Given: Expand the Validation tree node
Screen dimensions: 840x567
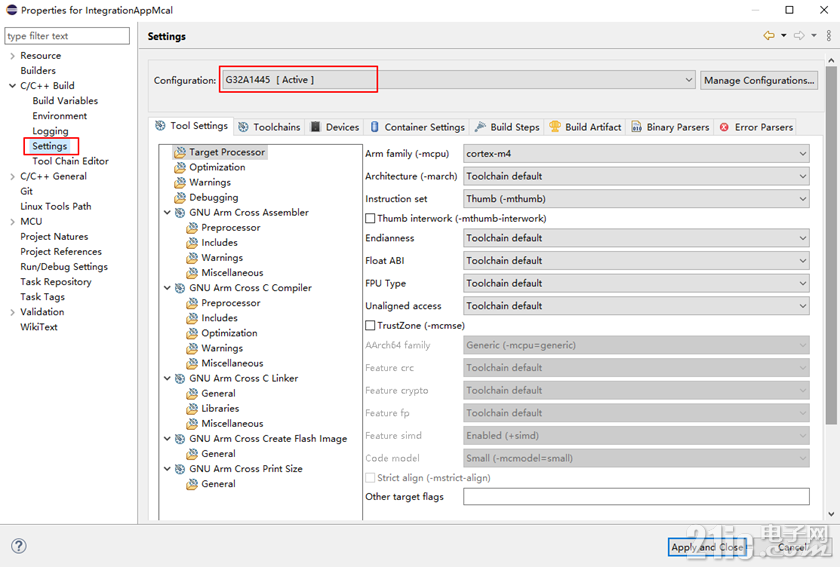Looking at the screenshot, I should tap(12, 312).
